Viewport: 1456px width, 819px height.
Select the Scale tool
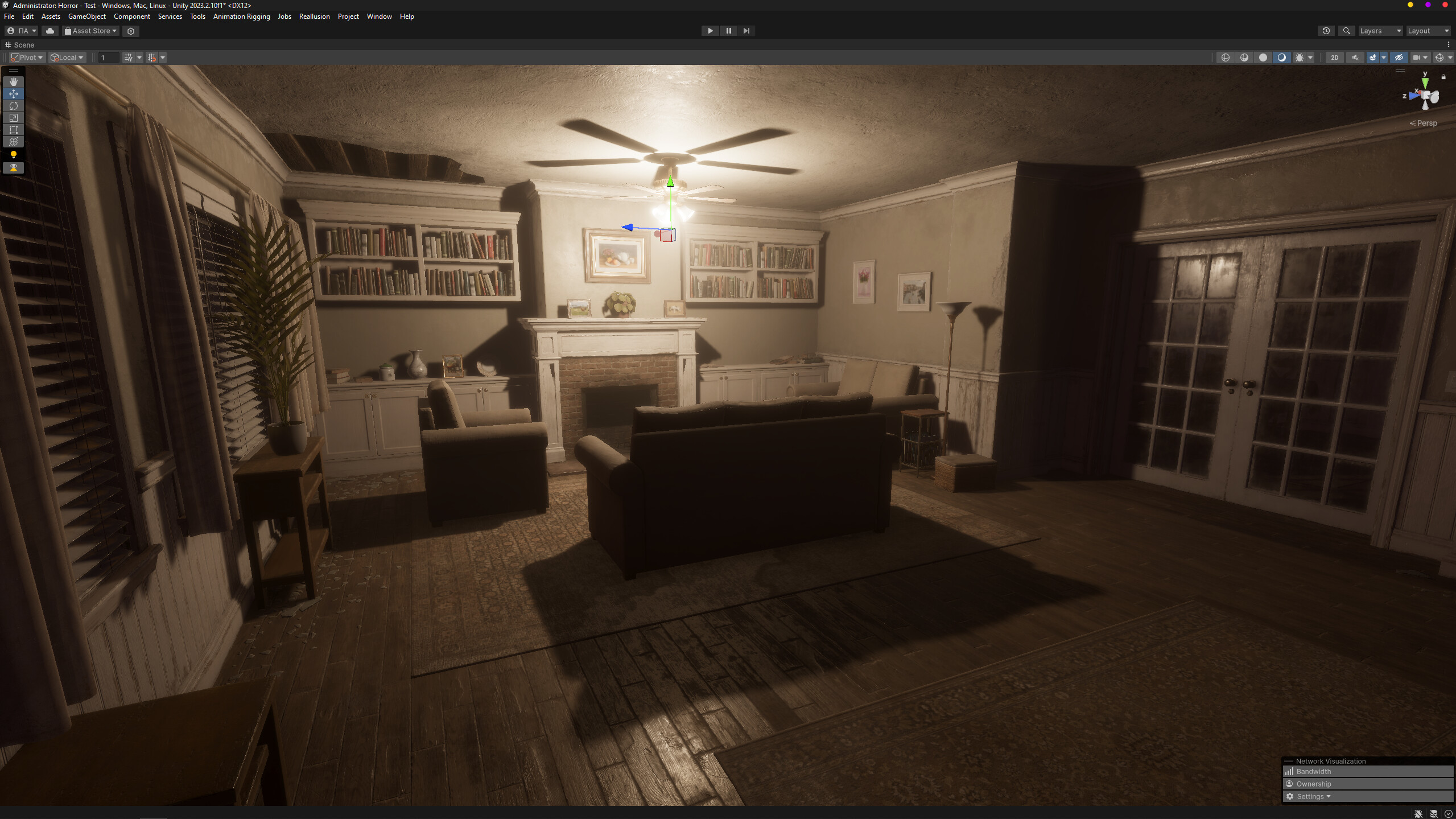click(x=13, y=118)
